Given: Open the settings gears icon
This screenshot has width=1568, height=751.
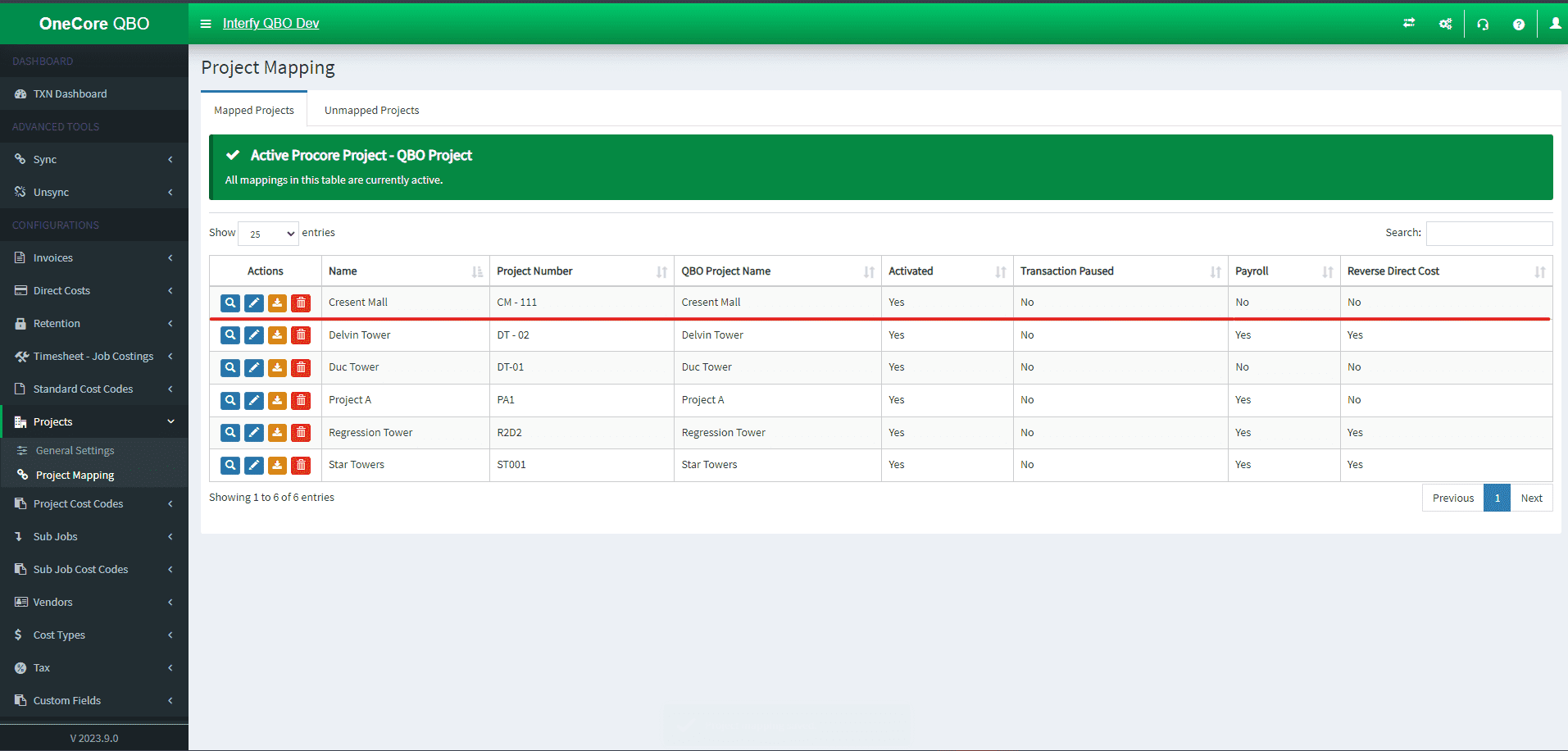Looking at the screenshot, I should click(x=1445, y=23).
